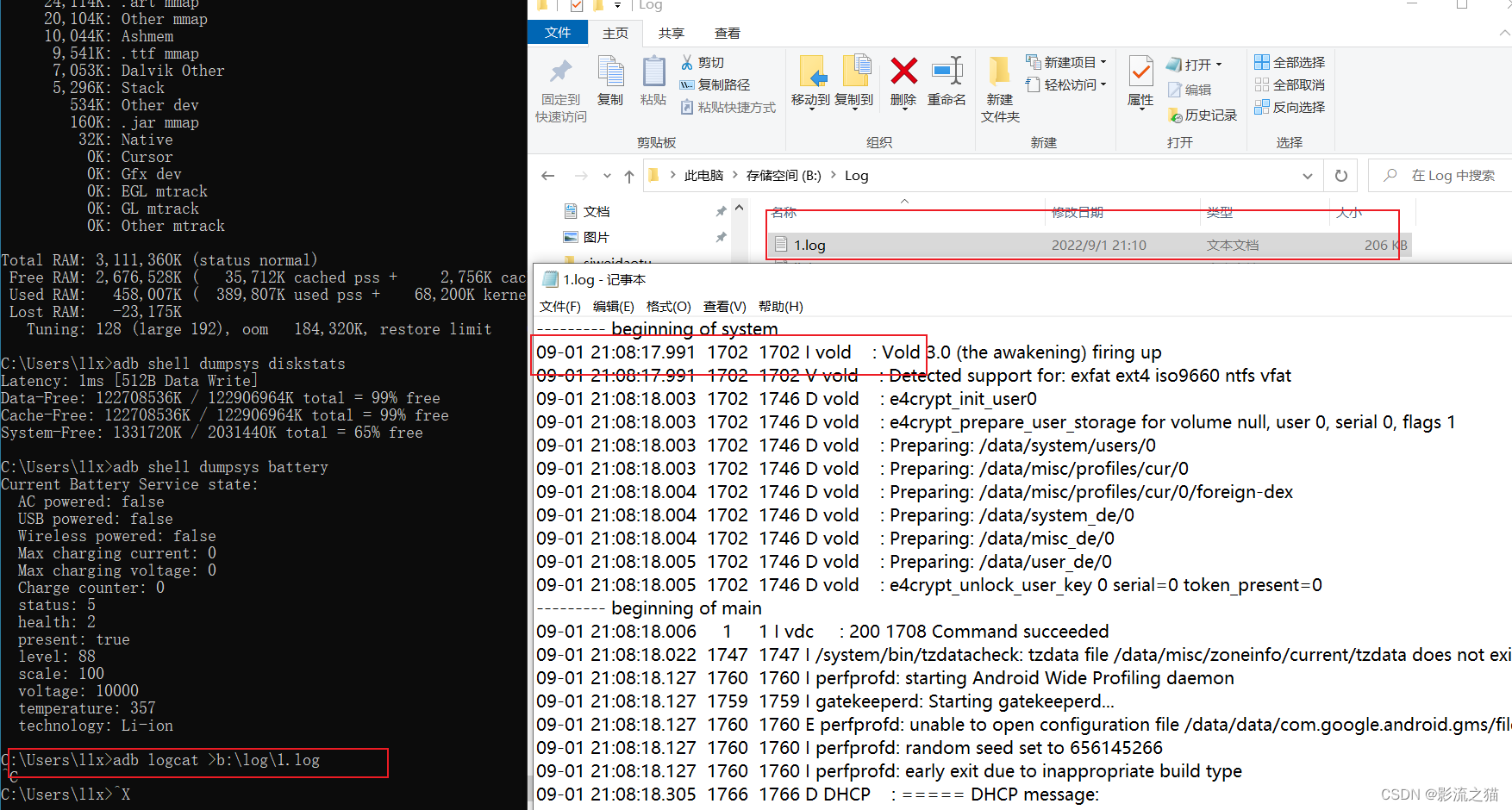1512x810 pixels.
Task: Unpin 图片 from the sidebar
Action: tap(721, 237)
